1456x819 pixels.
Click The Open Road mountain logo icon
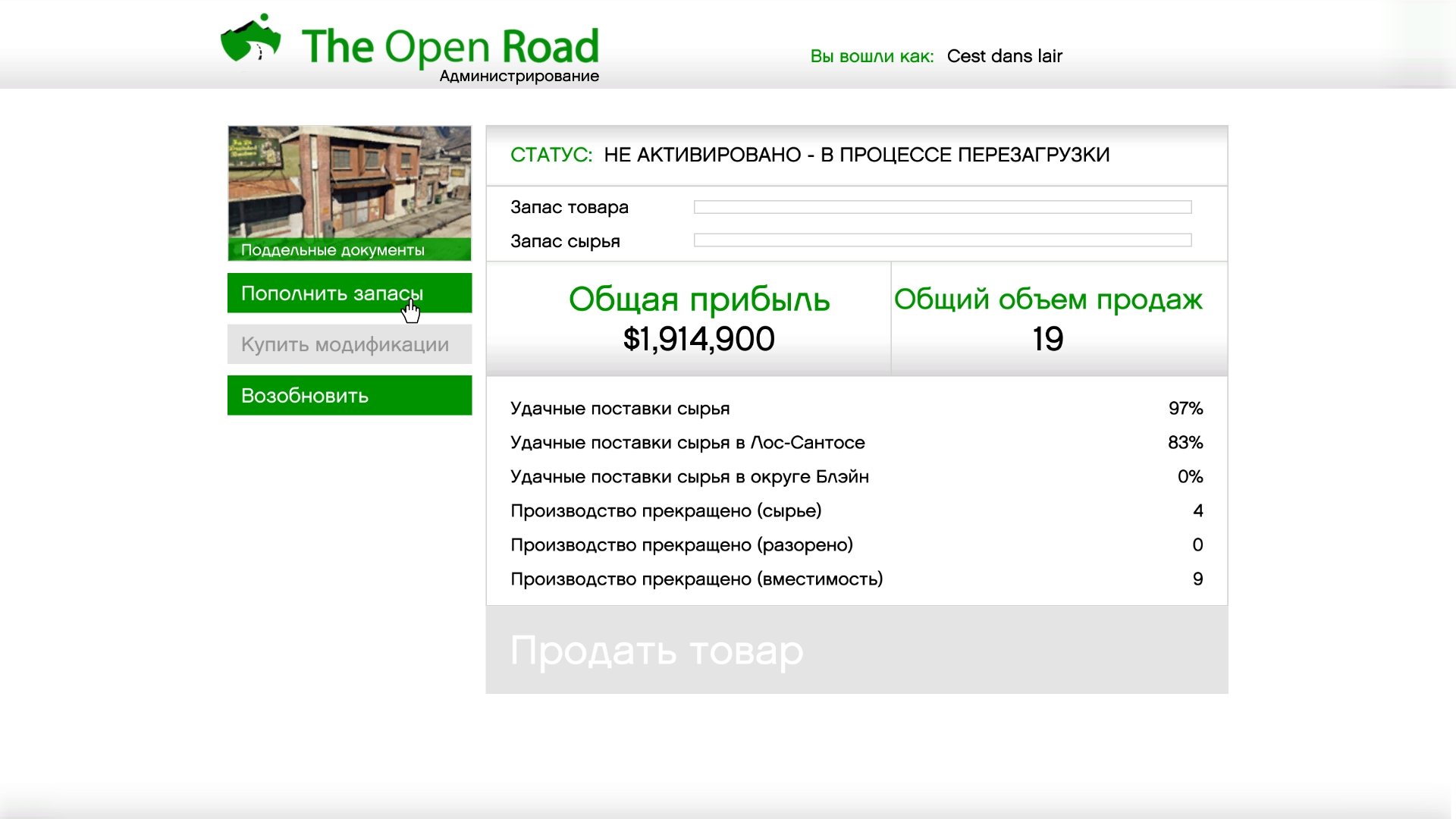pyautogui.click(x=250, y=39)
